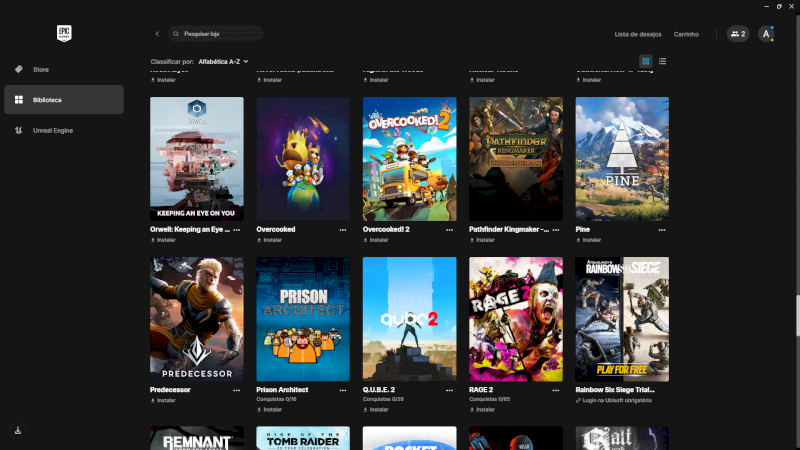
Task: Open the friends list icon
Action: 738,34
